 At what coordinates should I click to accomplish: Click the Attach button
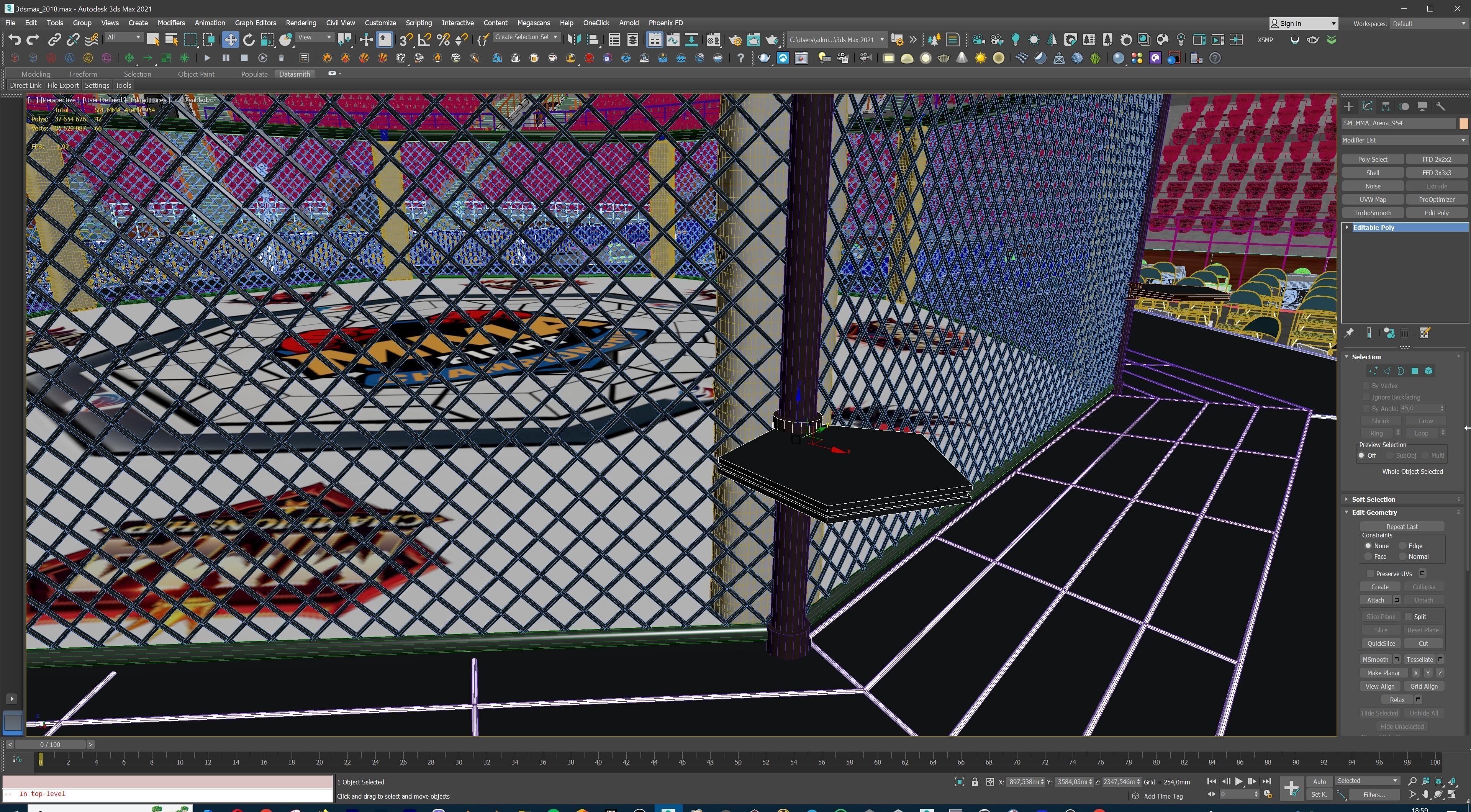pos(1376,600)
